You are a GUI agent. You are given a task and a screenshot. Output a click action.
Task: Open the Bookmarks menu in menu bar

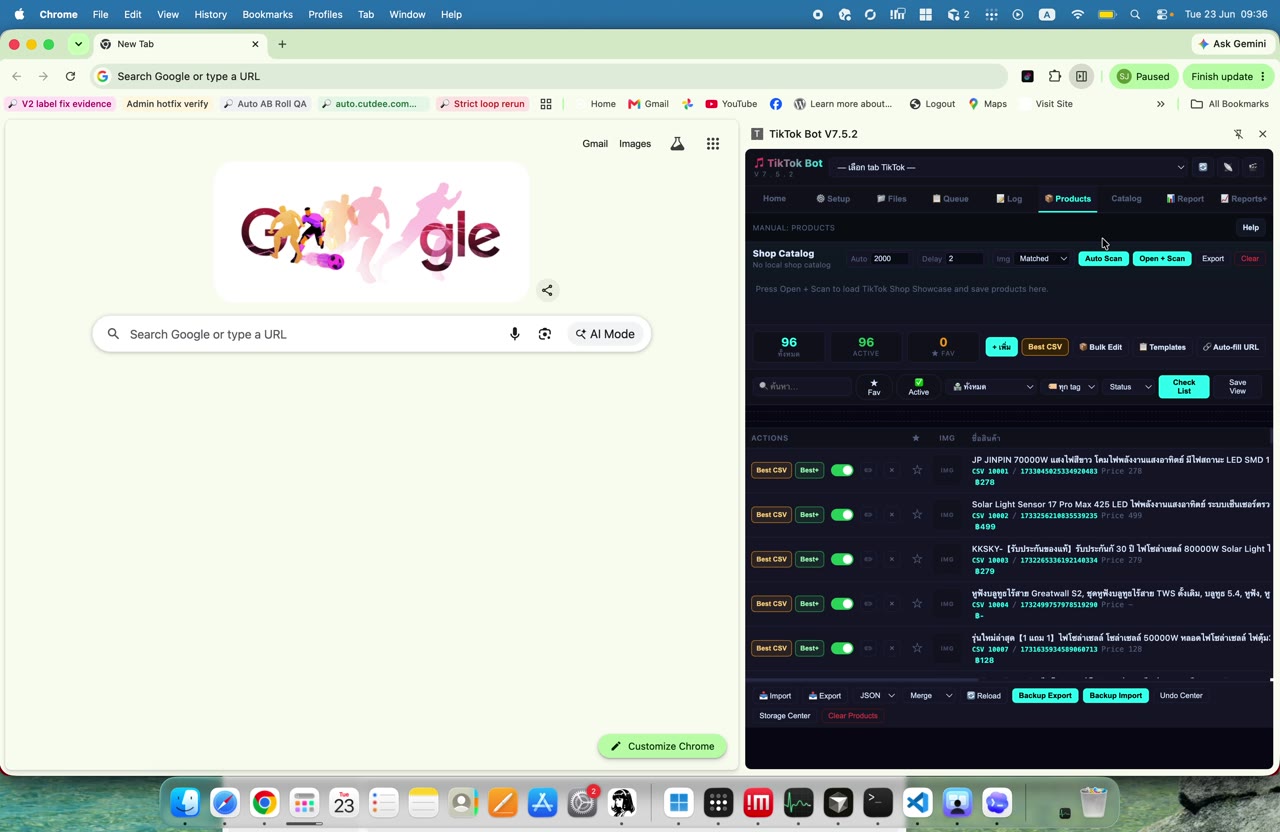(x=267, y=14)
